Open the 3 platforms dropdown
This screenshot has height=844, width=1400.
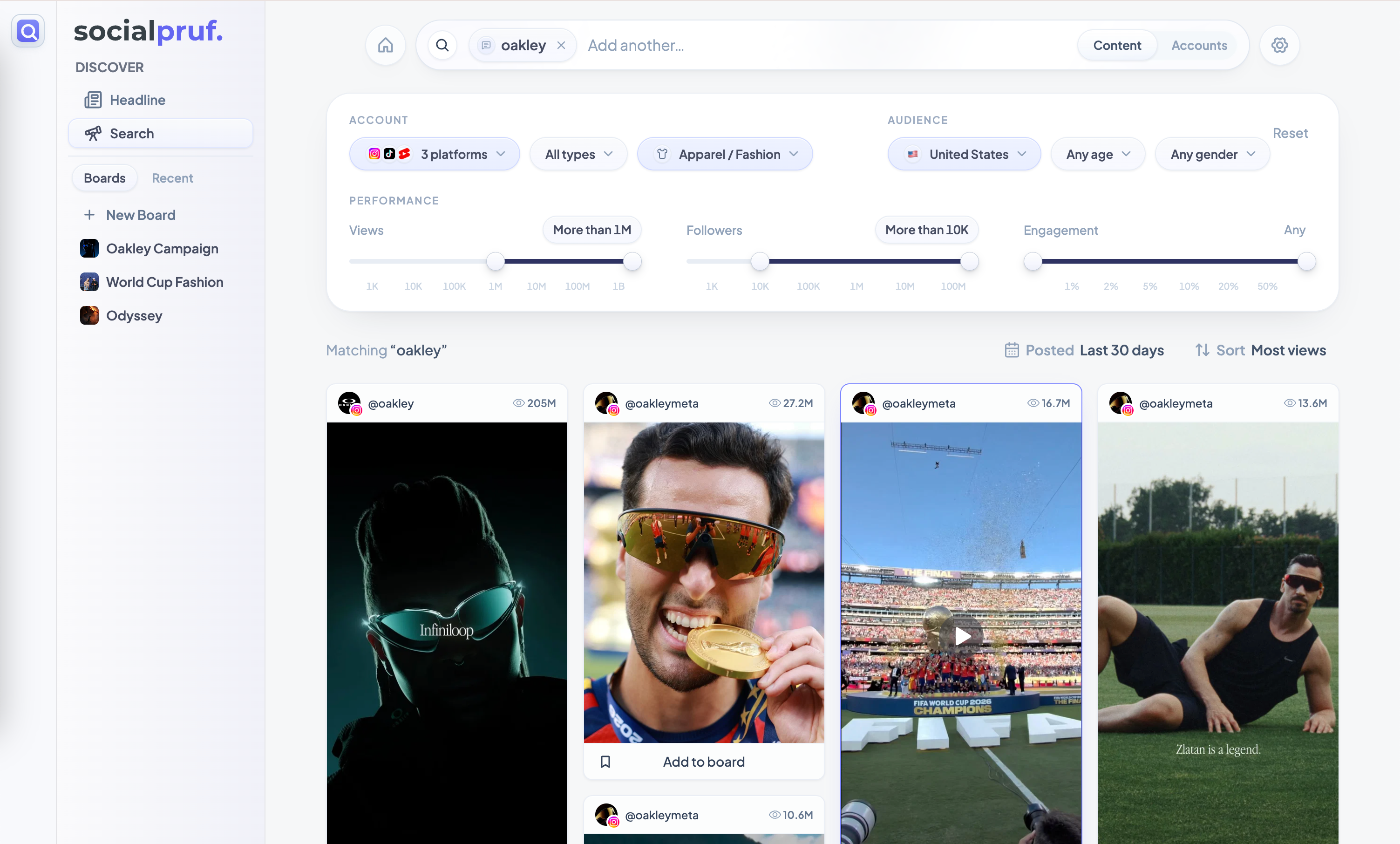click(435, 154)
